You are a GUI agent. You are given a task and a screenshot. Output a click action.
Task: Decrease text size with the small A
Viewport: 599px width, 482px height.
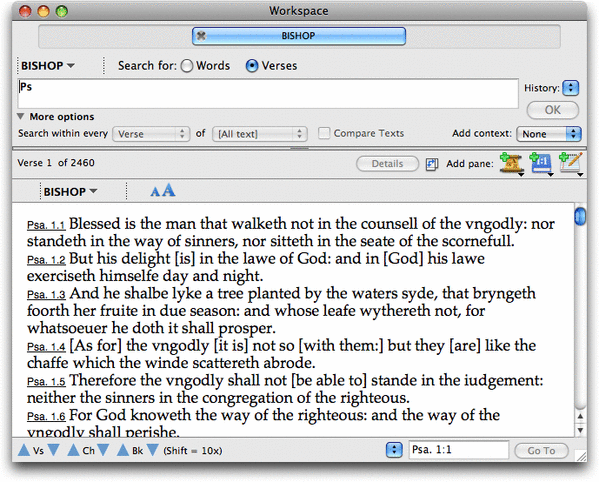(155, 191)
